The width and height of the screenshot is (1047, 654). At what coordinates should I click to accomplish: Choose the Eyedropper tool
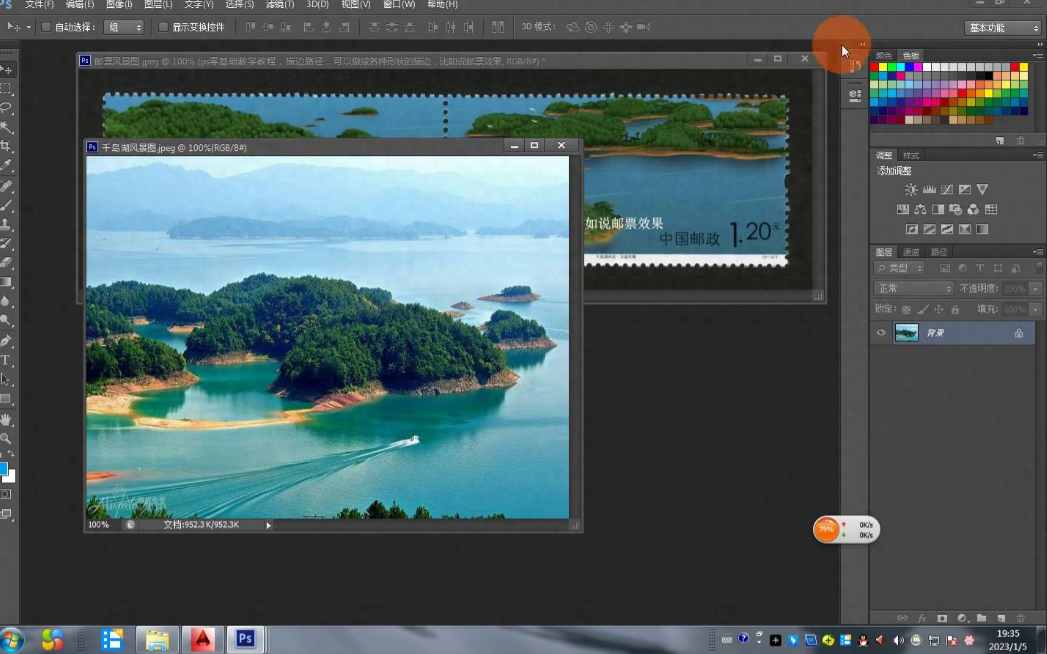(6, 165)
